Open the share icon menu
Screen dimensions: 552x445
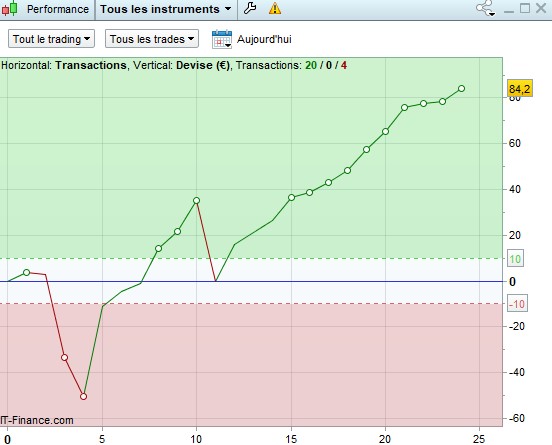pyautogui.click(x=486, y=8)
